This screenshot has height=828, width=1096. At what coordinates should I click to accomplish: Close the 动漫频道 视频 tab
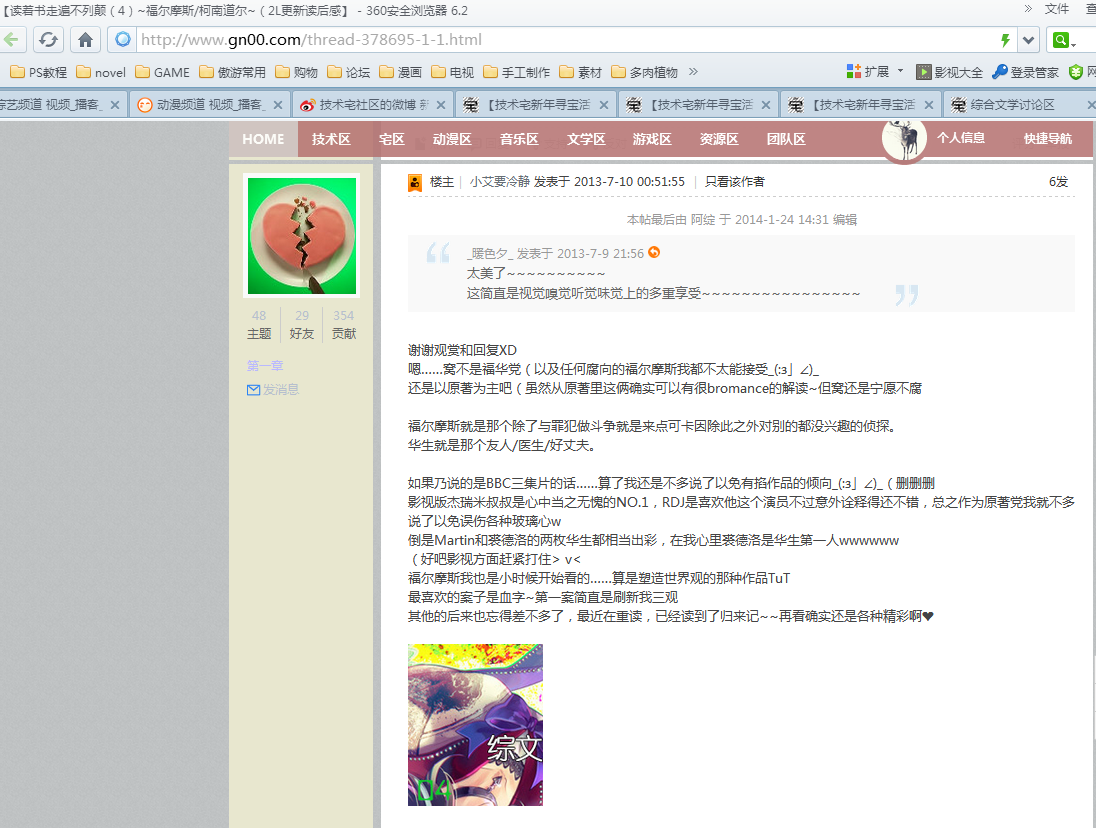(x=278, y=105)
